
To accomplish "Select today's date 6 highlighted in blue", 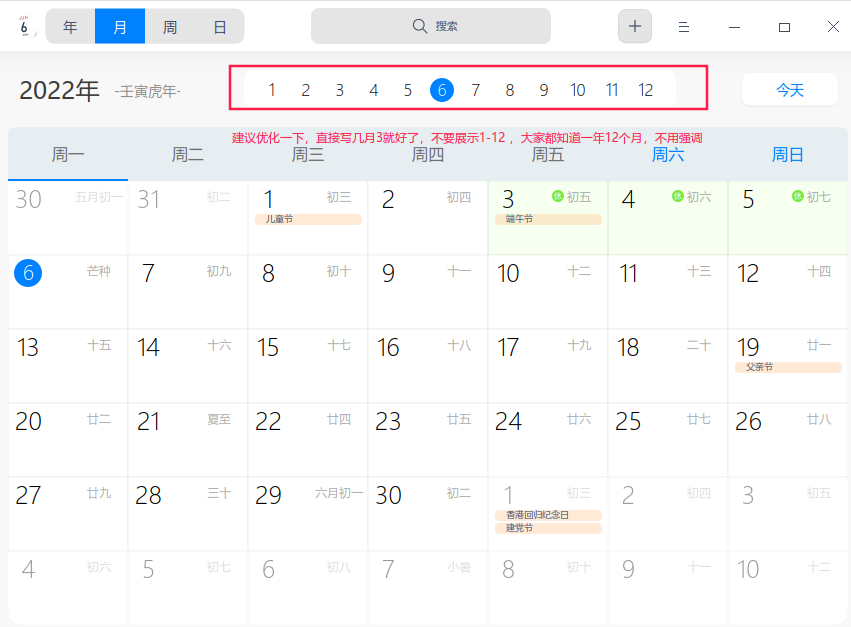I will pyautogui.click(x=28, y=273).
